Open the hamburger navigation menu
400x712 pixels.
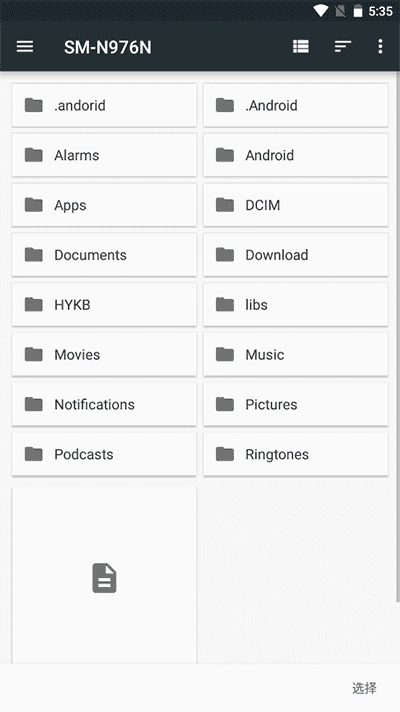pos(25,47)
